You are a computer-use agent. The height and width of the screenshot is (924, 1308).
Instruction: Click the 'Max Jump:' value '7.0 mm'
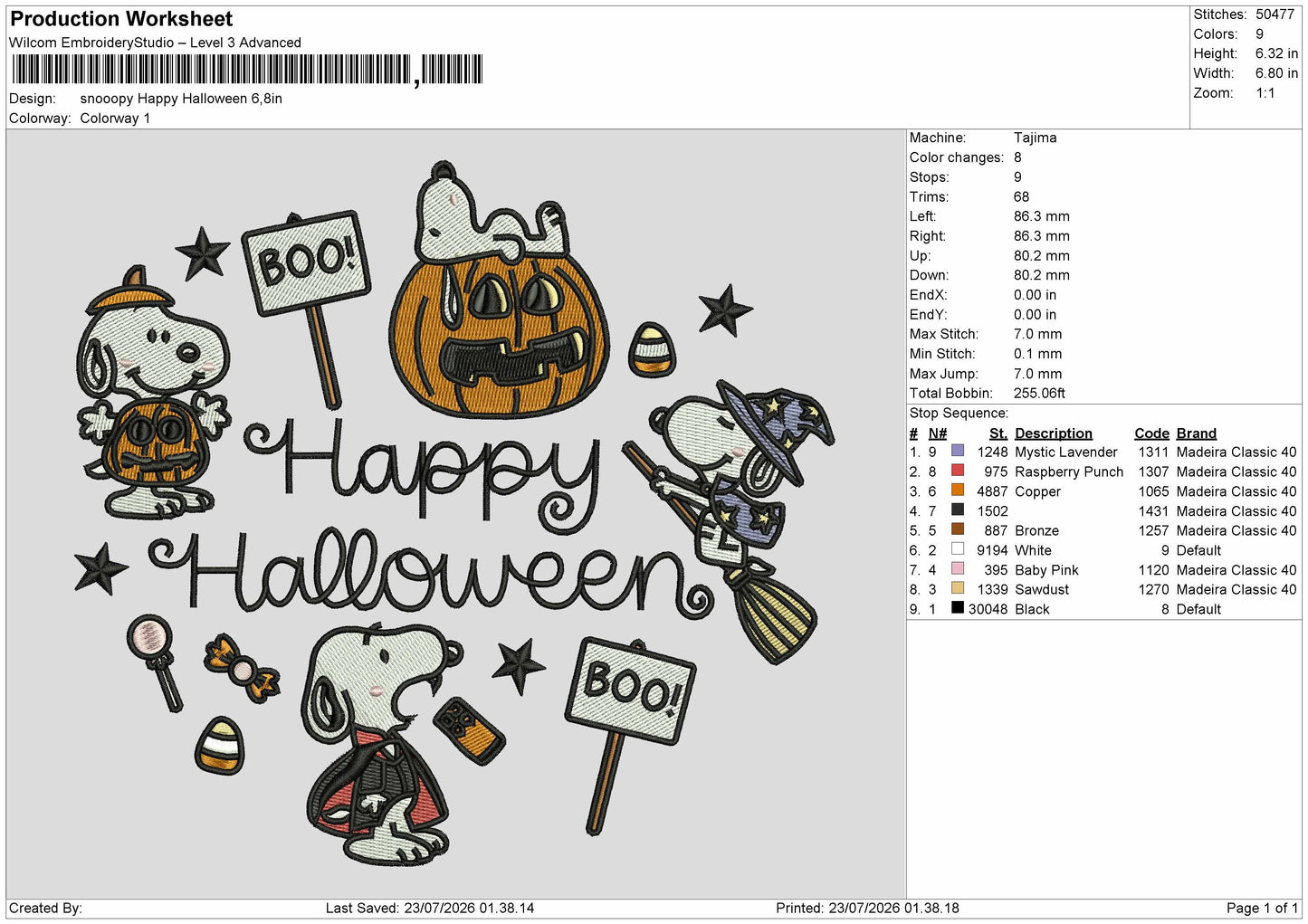point(1037,374)
